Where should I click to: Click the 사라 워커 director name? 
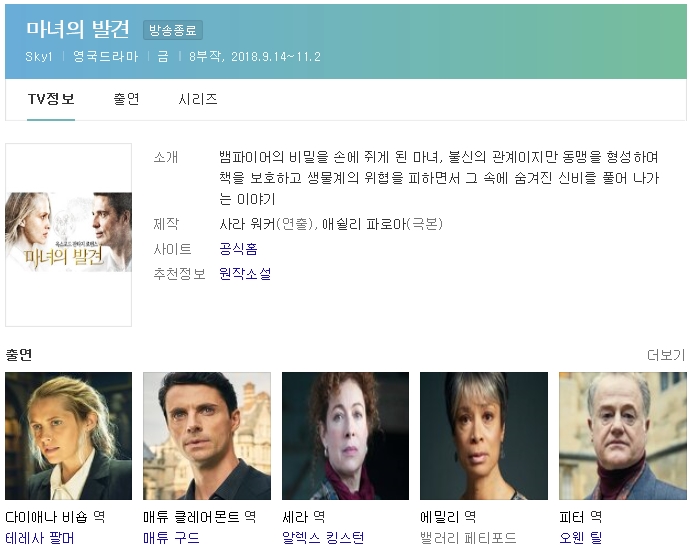point(247,224)
